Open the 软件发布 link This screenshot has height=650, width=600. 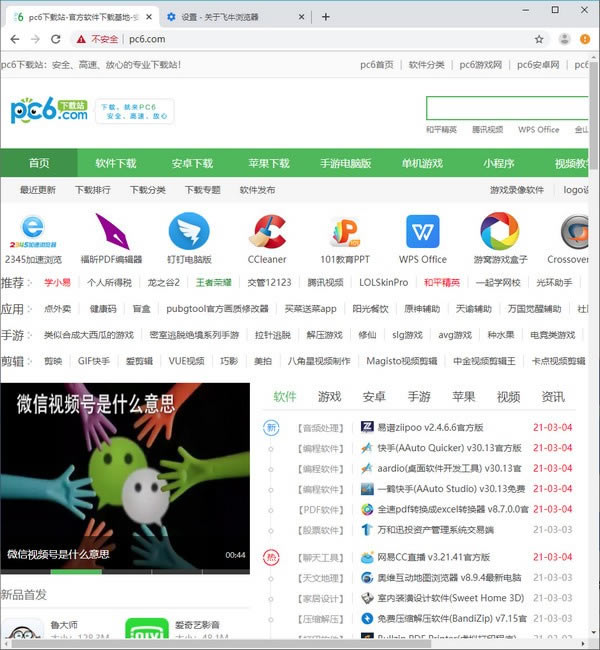click(x=257, y=190)
